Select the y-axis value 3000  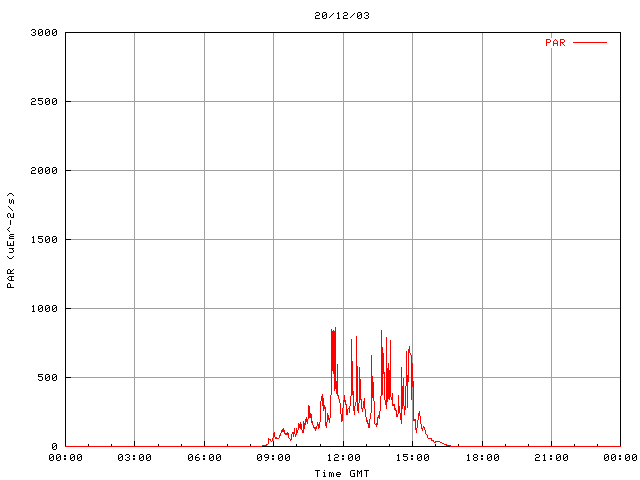pyautogui.click(x=44, y=33)
